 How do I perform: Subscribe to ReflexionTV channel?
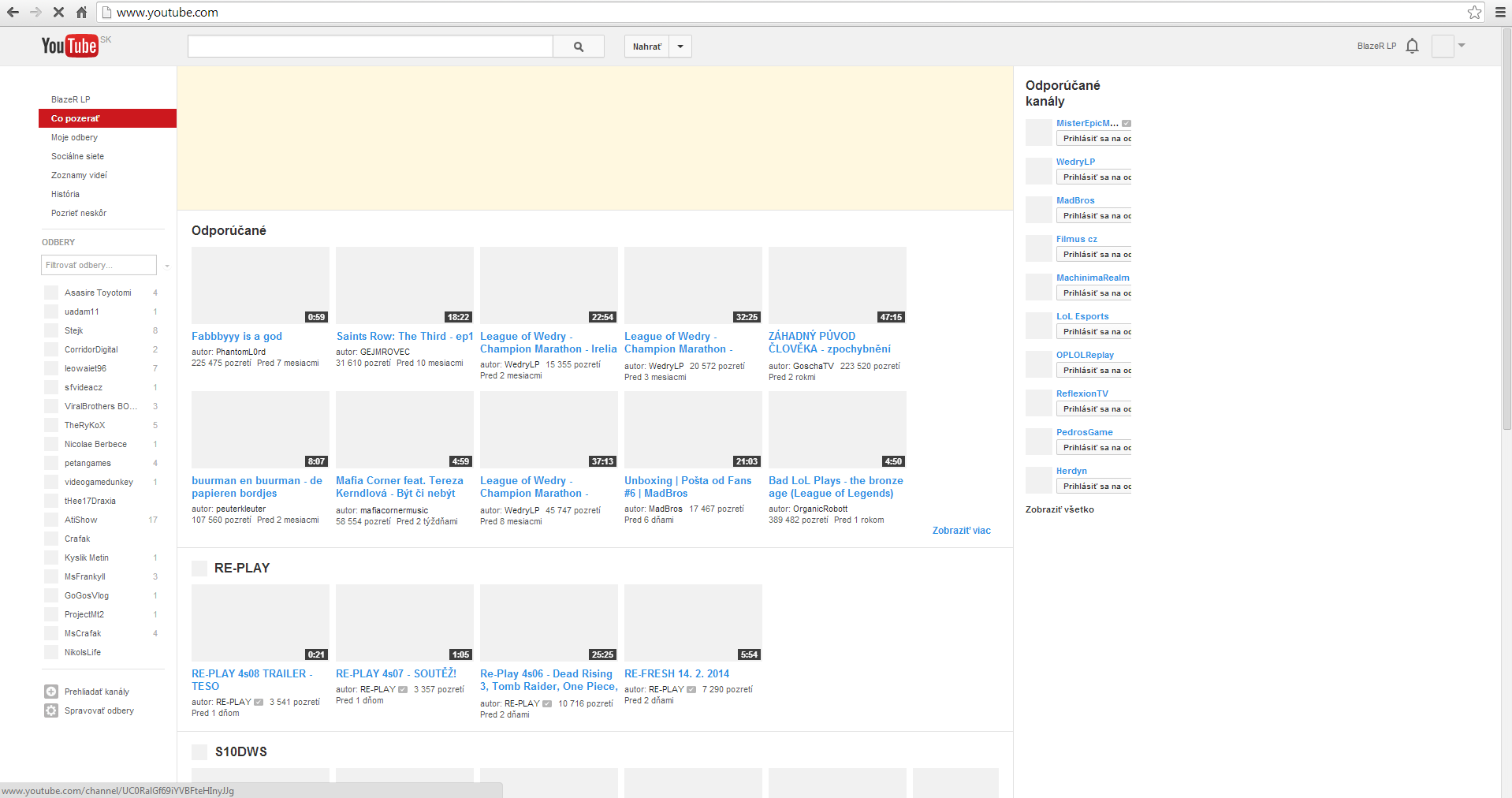1094,409
